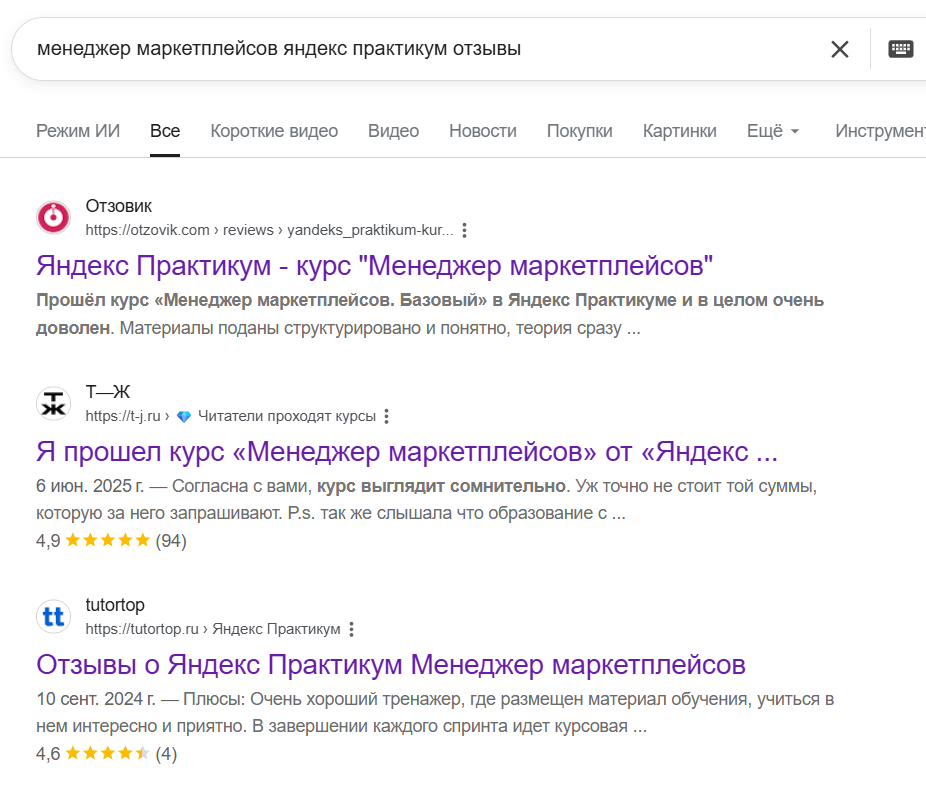Screen dimensions: 926x794
Task: Open link Я прошел курс «Менеджер маркетплейсов»
Action: click(x=407, y=452)
